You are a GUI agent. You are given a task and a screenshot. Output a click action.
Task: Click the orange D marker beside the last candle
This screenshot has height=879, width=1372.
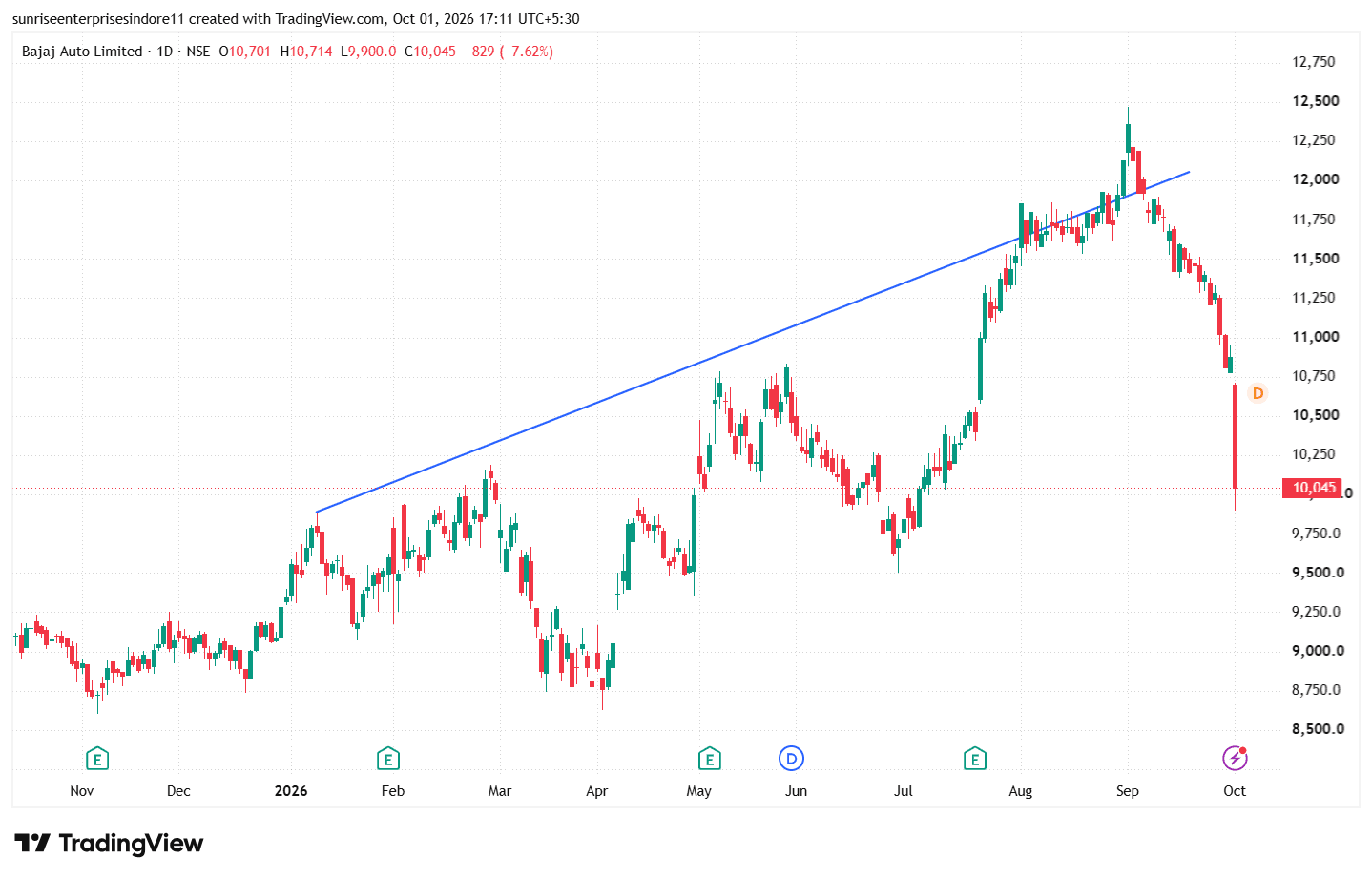[x=1258, y=393]
